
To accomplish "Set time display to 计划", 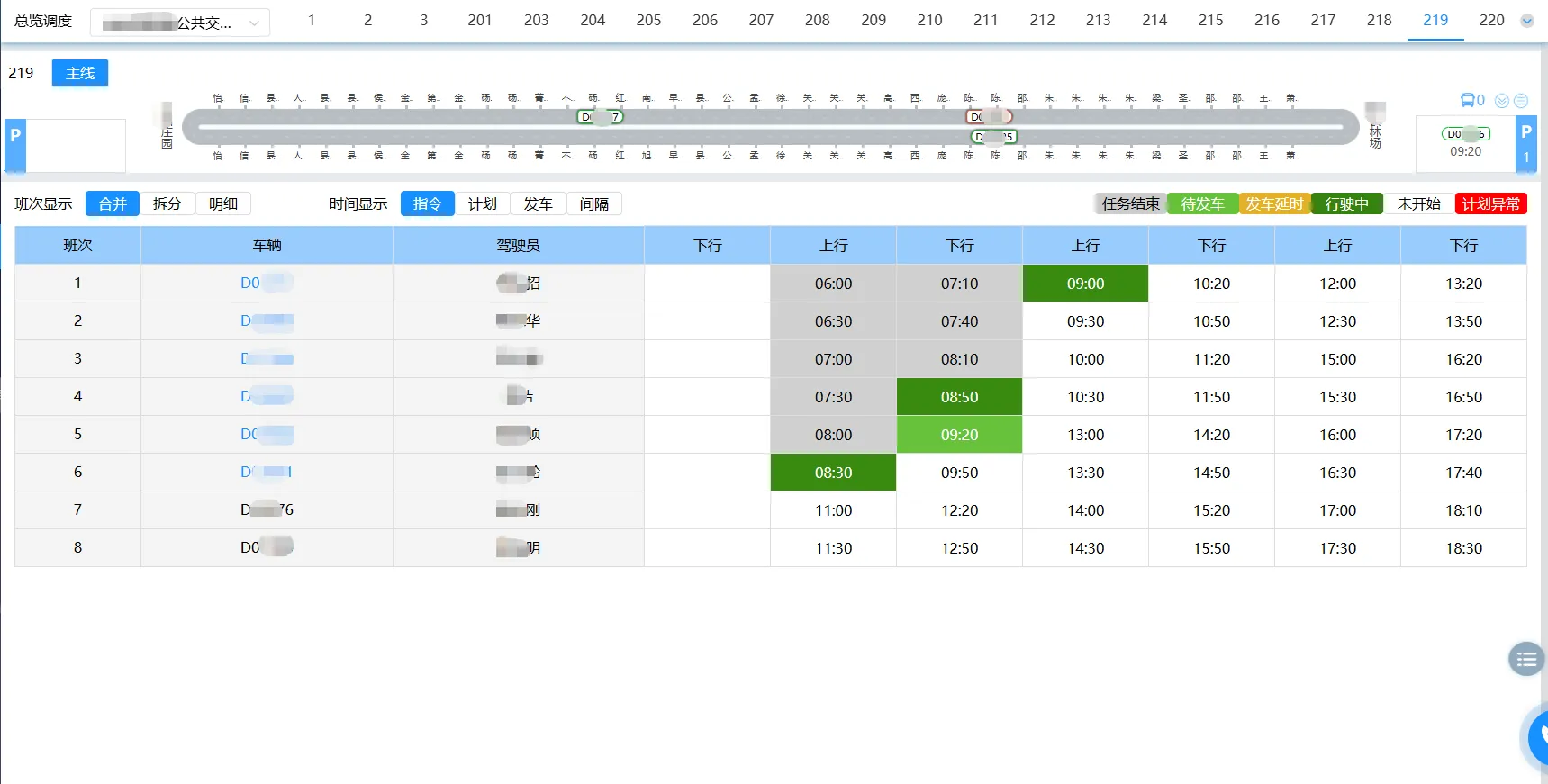I will 483,204.
